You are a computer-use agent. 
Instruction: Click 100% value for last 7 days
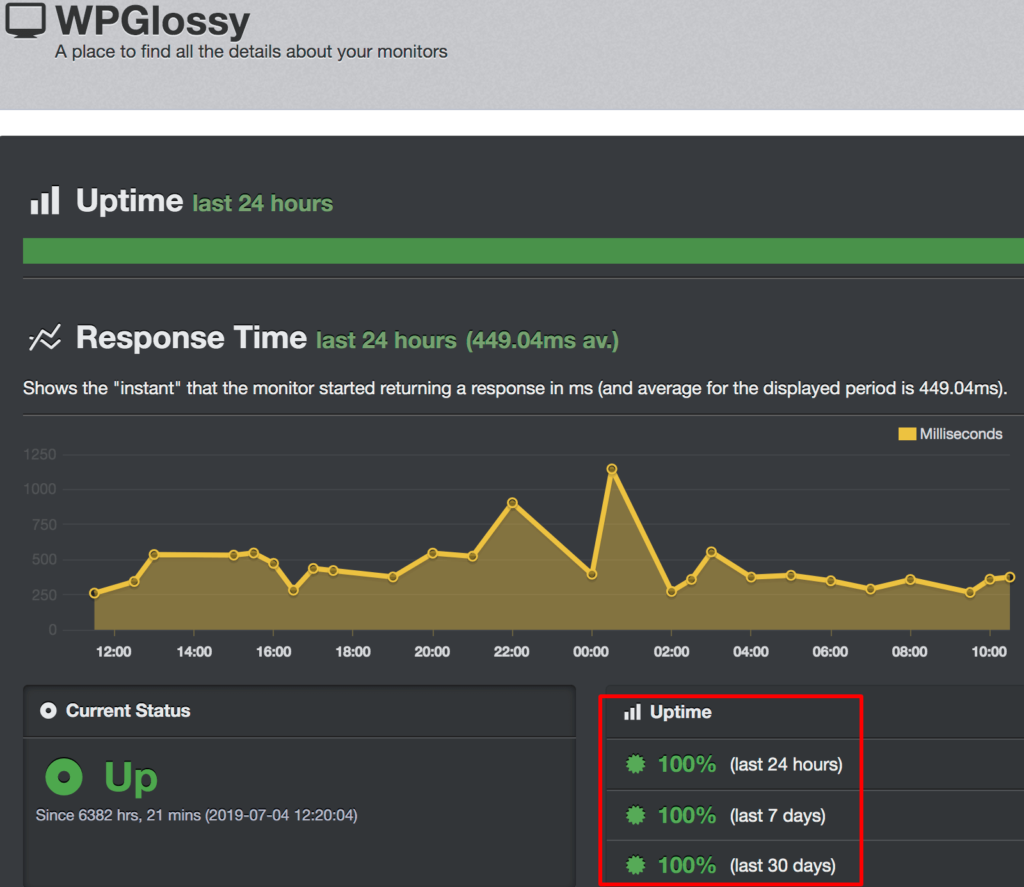click(x=686, y=815)
